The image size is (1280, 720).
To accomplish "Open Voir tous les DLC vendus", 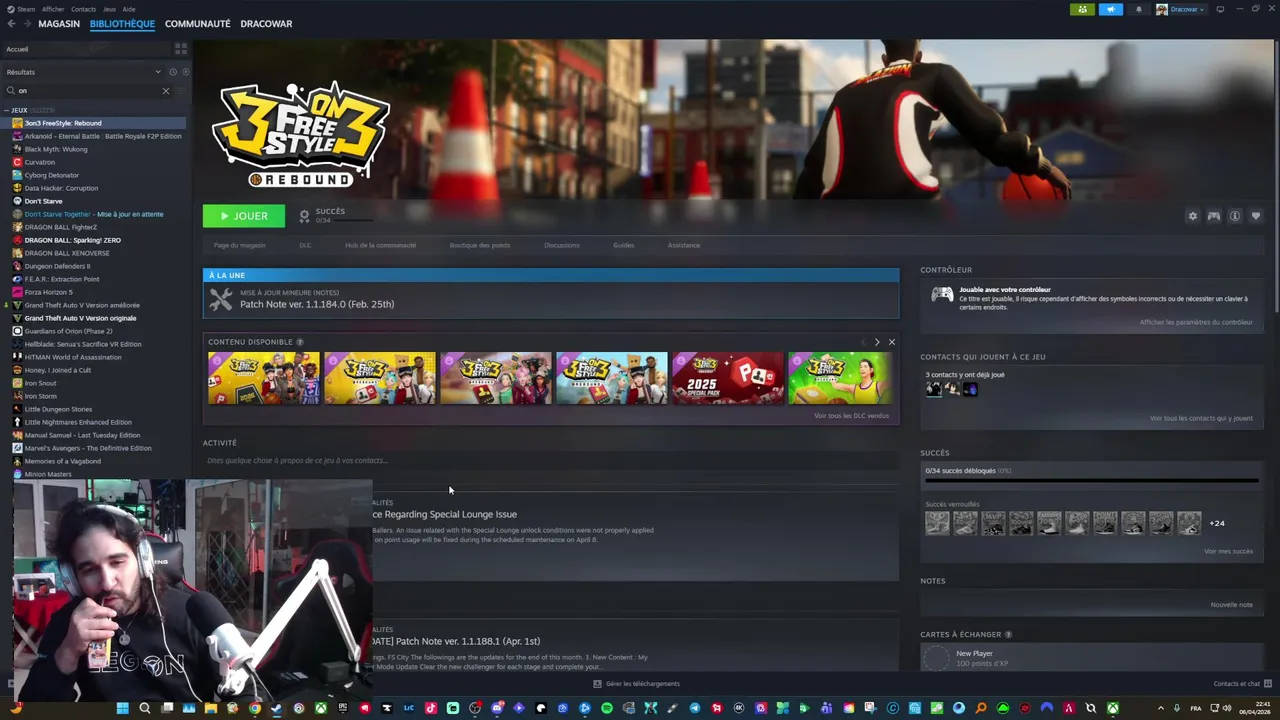I will [851, 416].
